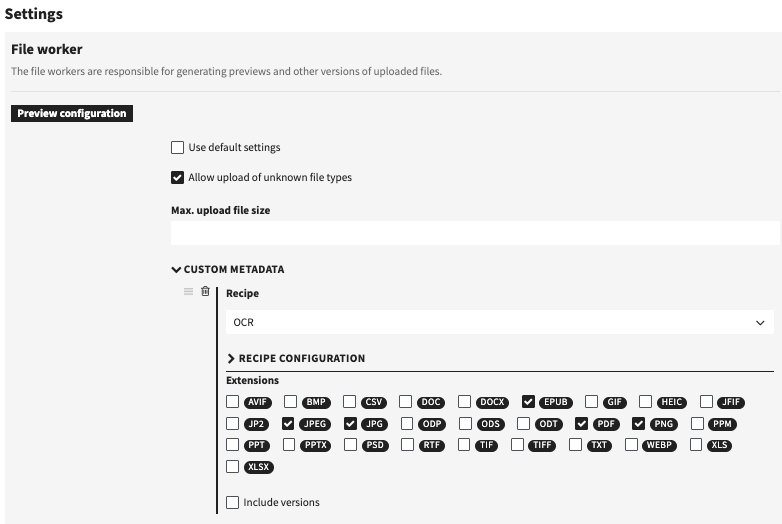Open the Preview configuration tab

click(x=72, y=114)
